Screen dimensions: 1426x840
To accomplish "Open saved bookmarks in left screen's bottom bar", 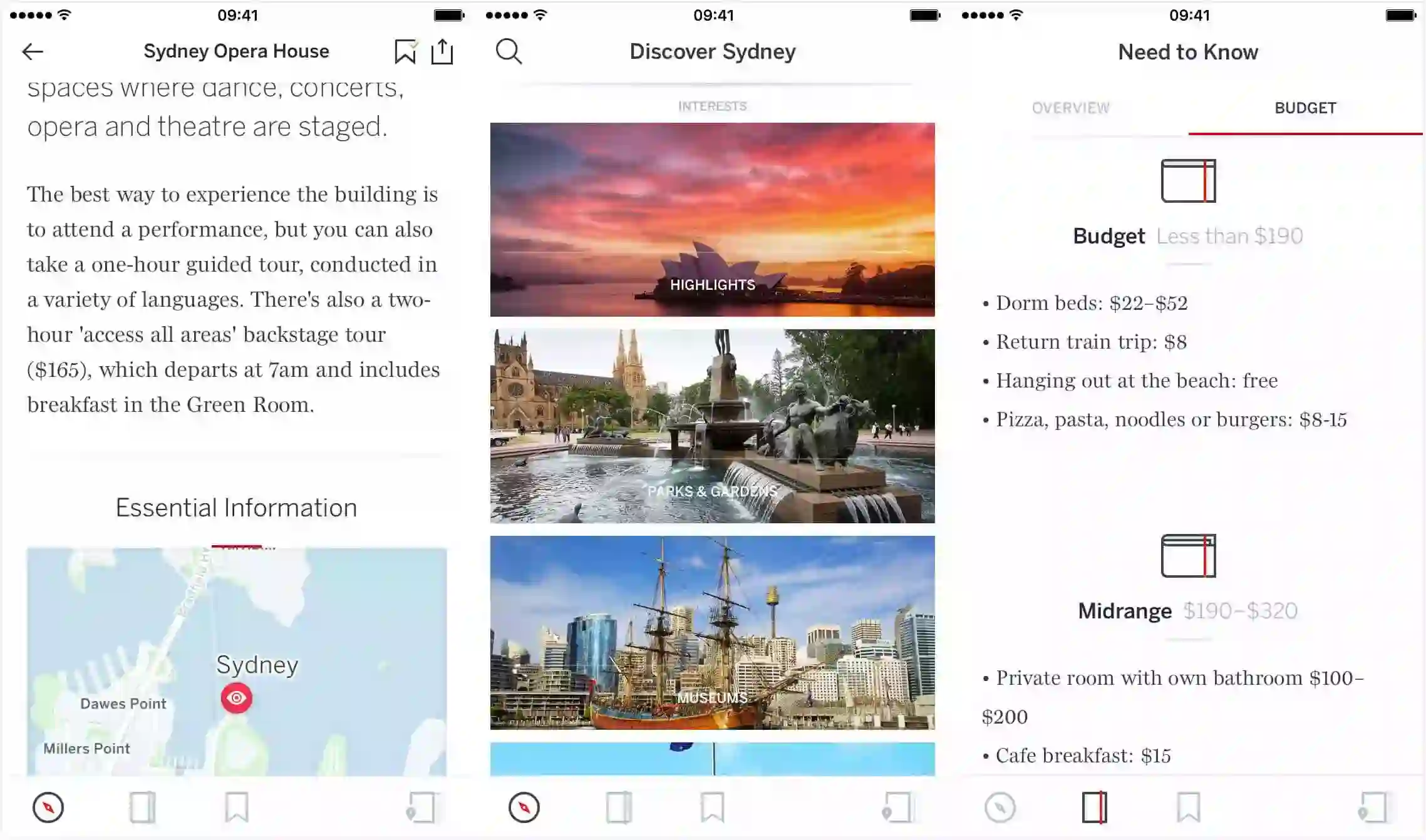I will pos(237,807).
